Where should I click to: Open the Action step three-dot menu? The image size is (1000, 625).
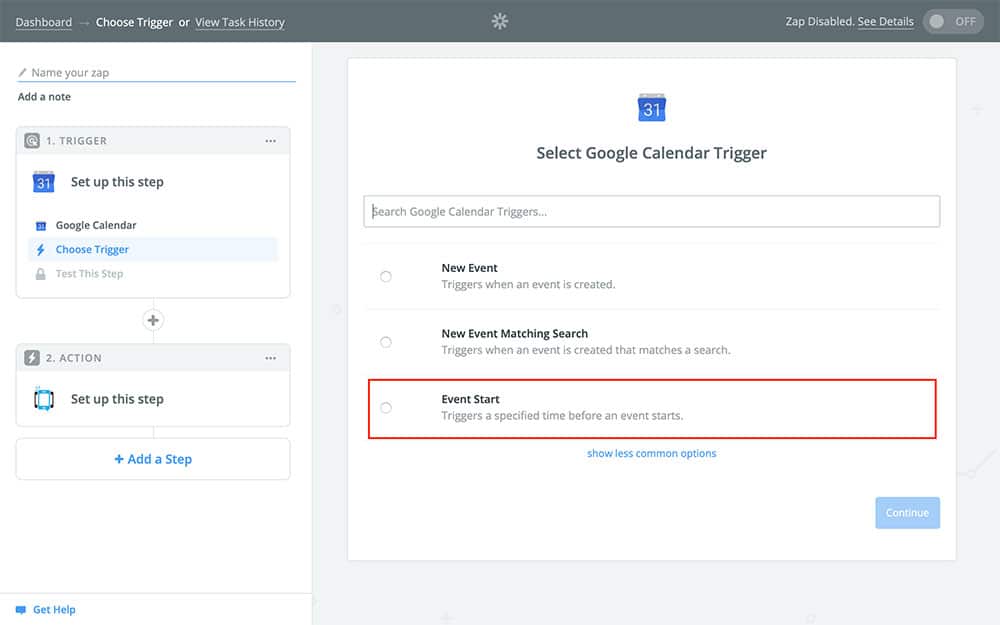270,358
